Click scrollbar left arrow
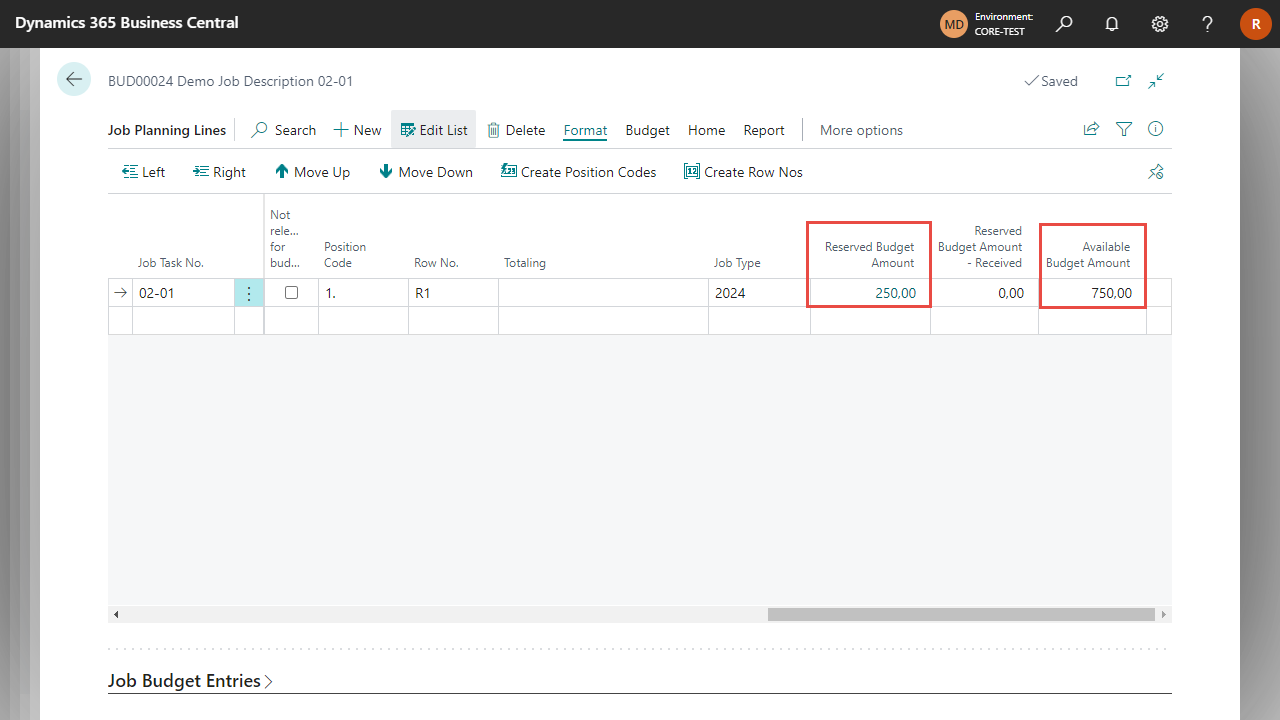The image size is (1280, 720). click(115, 614)
